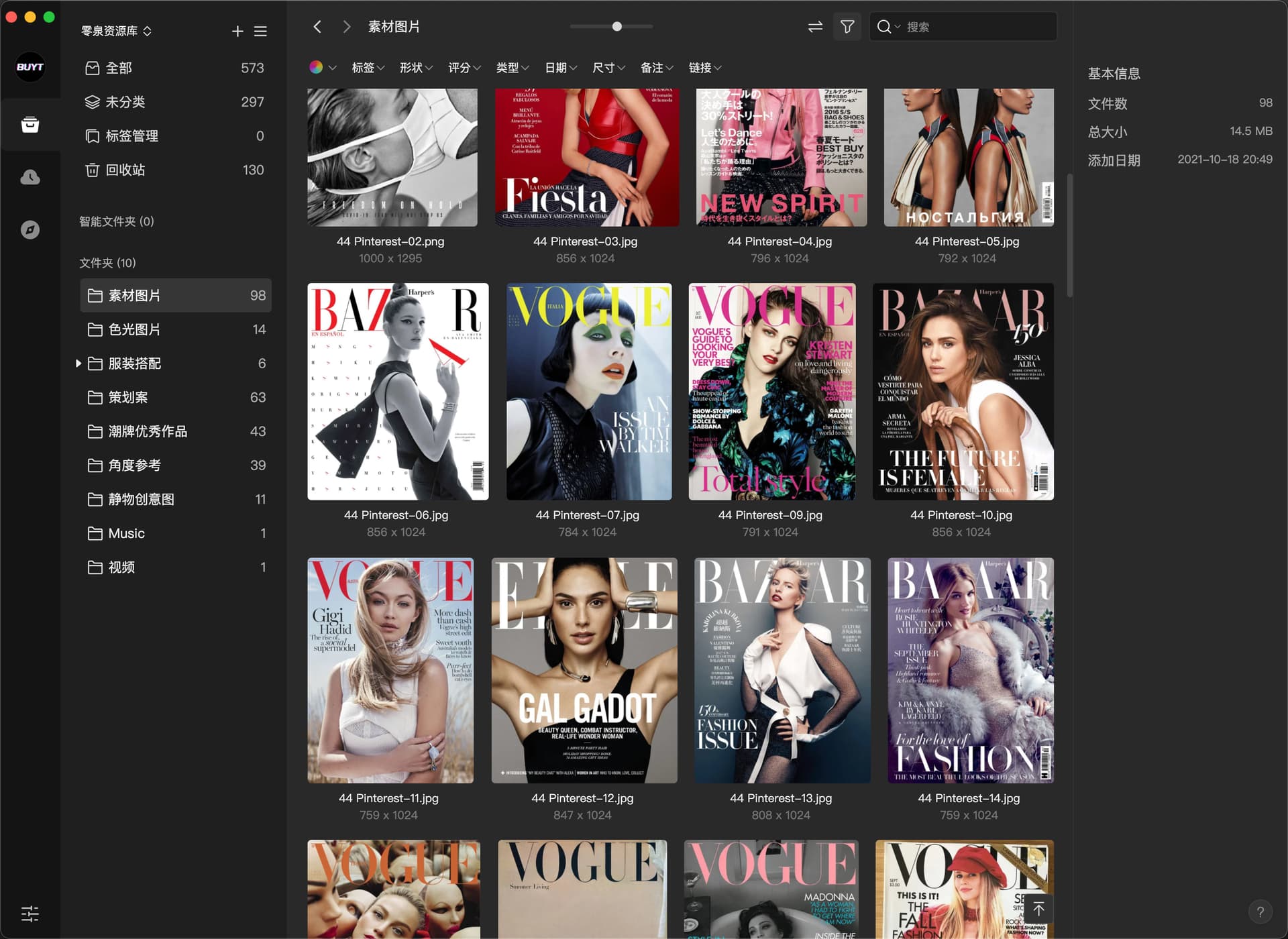This screenshot has width=1288, height=939.
Task: Click the scroll-to-top arrow button
Action: (1038, 909)
